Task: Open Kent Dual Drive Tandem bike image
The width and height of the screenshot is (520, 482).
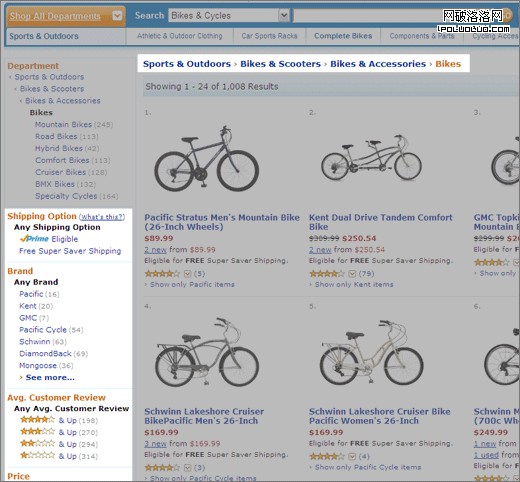Action: pos(371,157)
